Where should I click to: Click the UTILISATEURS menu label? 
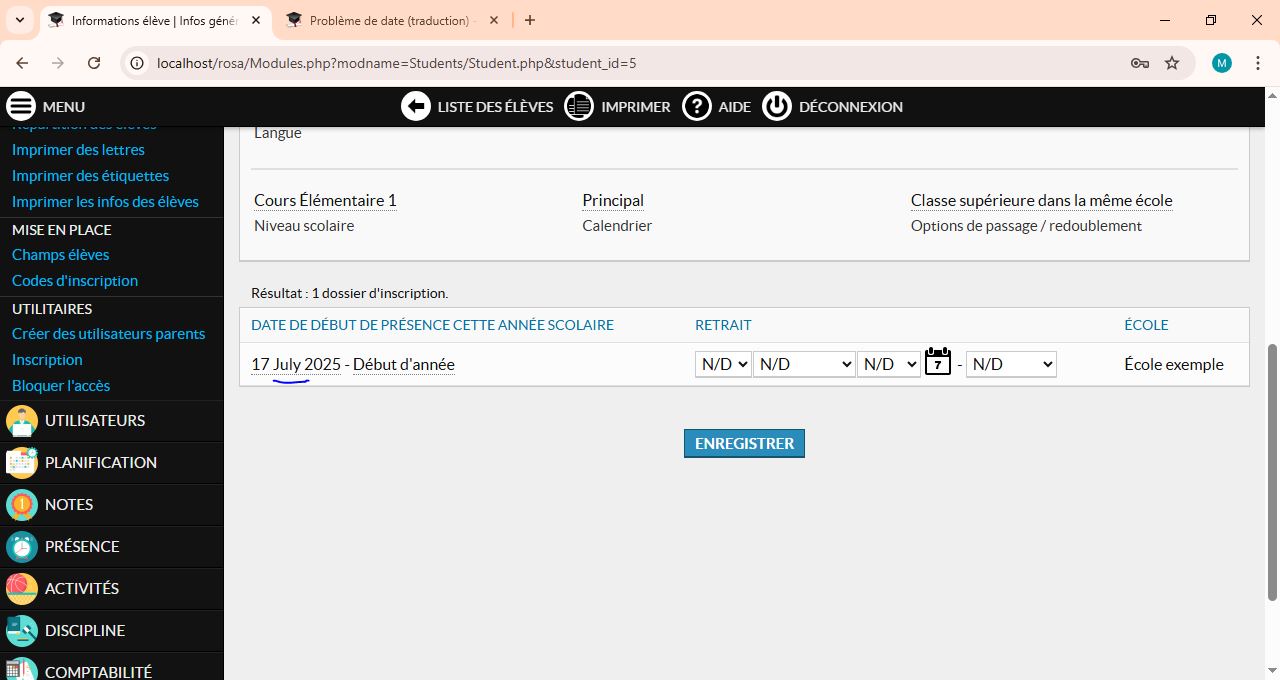[95, 421]
